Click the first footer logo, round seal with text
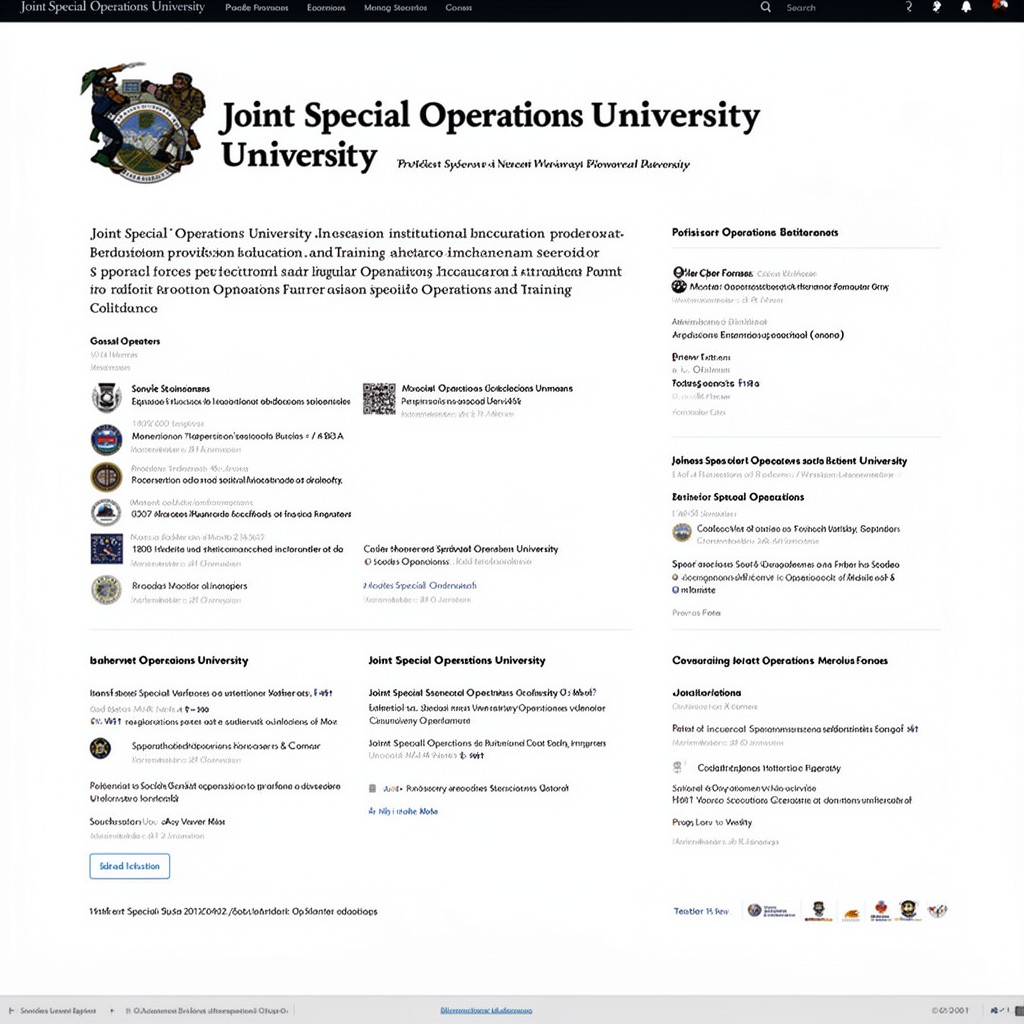 click(x=771, y=910)
